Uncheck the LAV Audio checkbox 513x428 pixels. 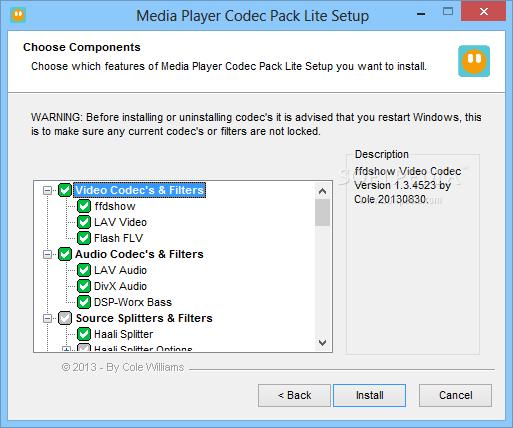[x=84, y=270]
